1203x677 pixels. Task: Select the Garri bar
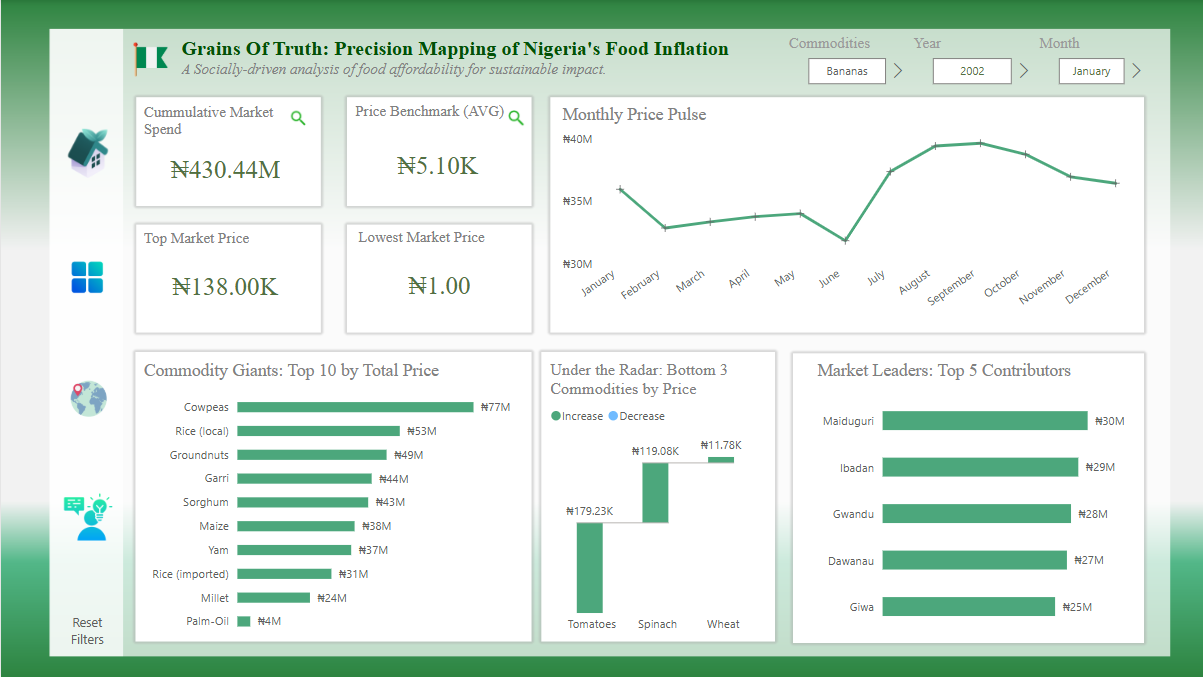304,479
